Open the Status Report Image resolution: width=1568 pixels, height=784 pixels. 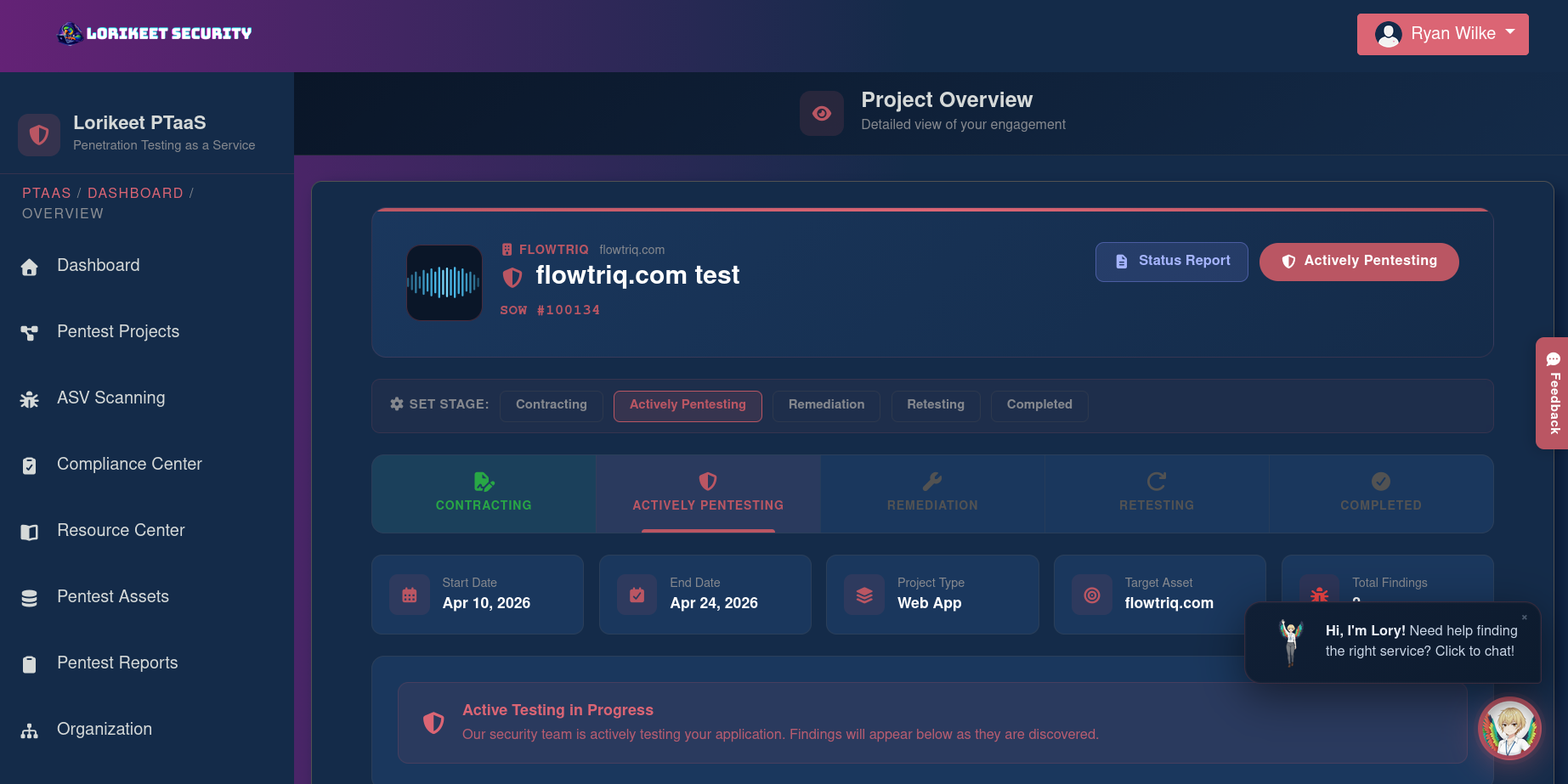coord(1171,262)
